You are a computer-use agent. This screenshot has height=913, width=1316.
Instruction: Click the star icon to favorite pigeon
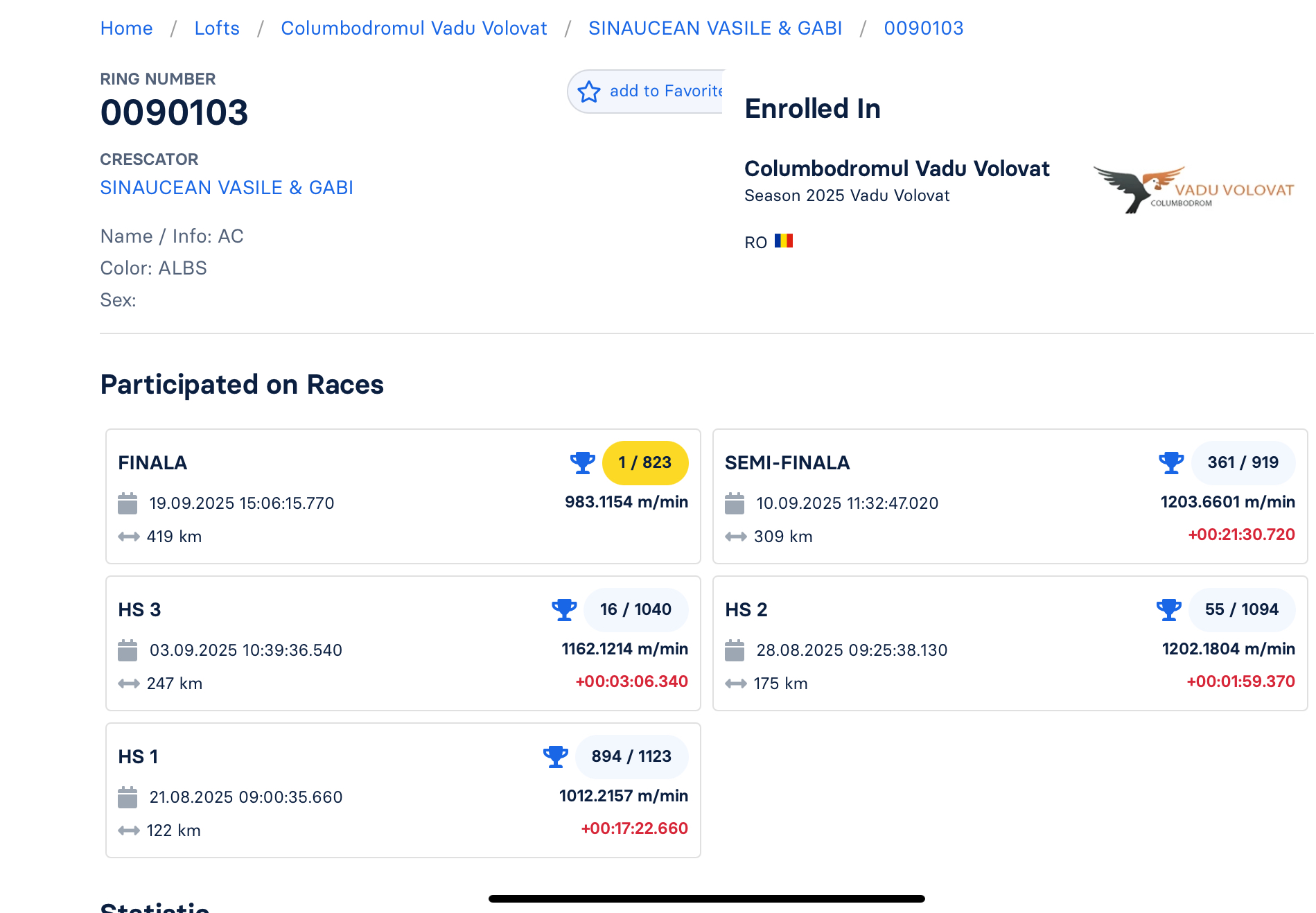589,92
